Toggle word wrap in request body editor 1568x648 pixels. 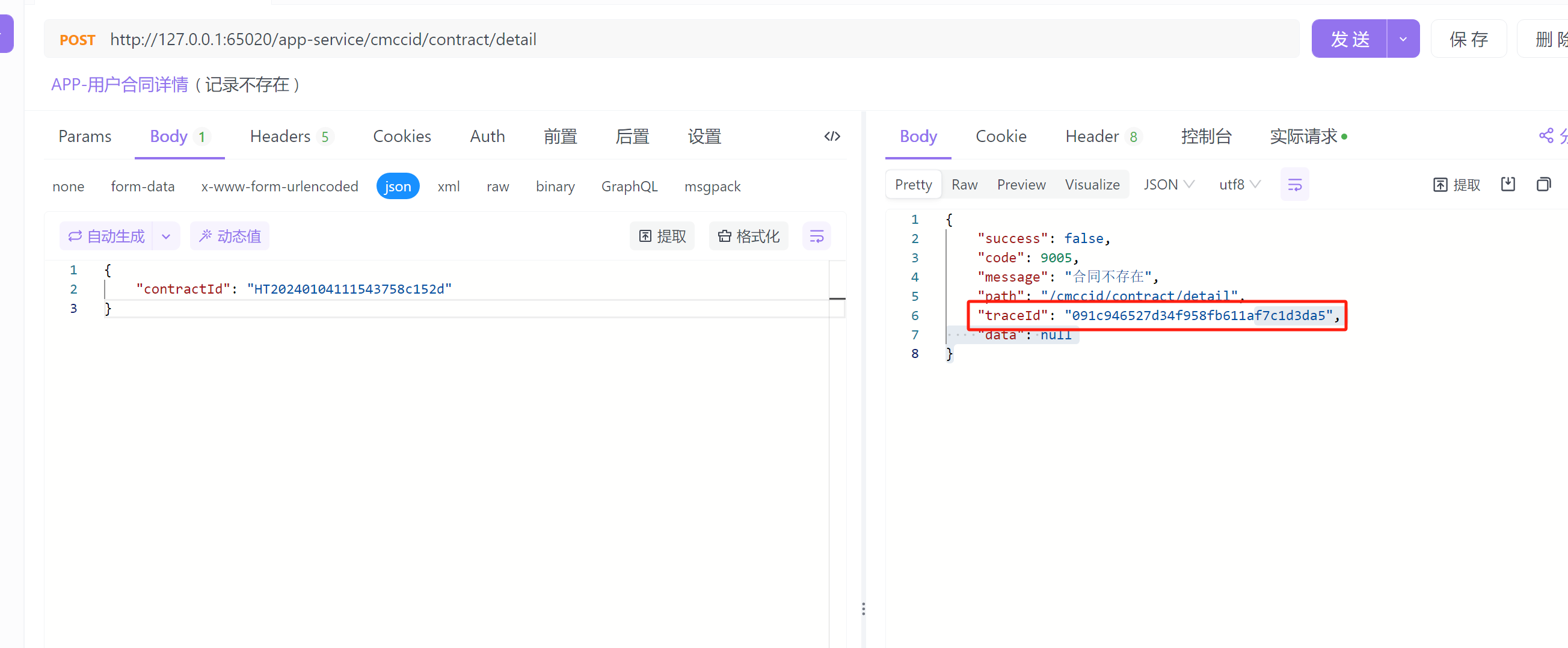click(816, 236)
